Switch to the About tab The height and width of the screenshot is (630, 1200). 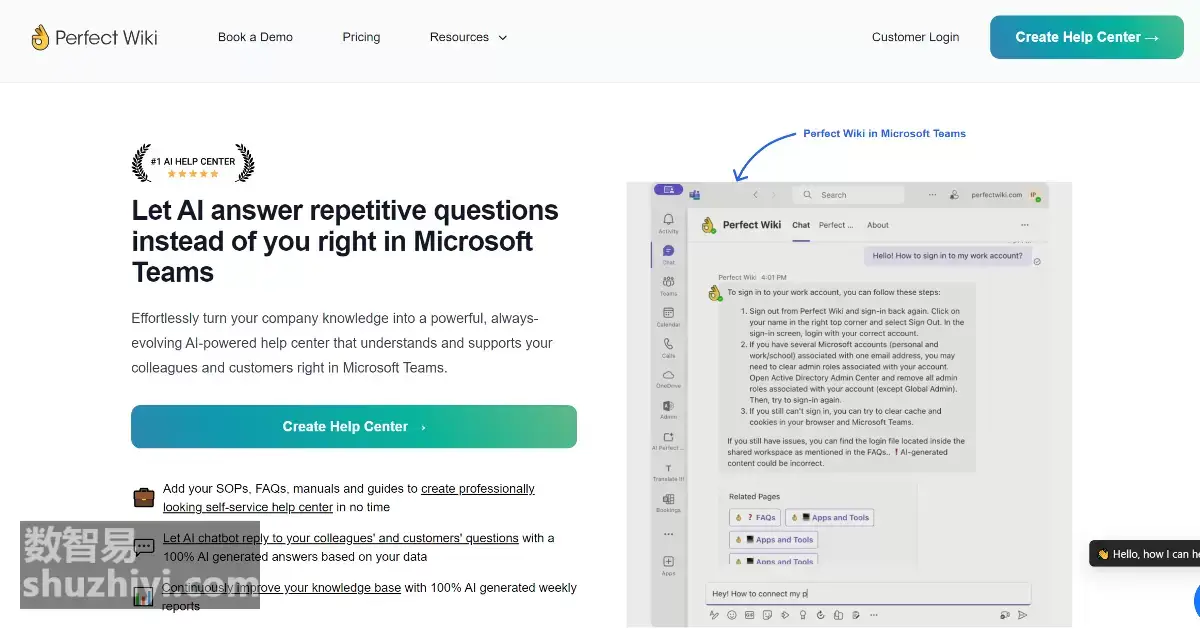878,225
